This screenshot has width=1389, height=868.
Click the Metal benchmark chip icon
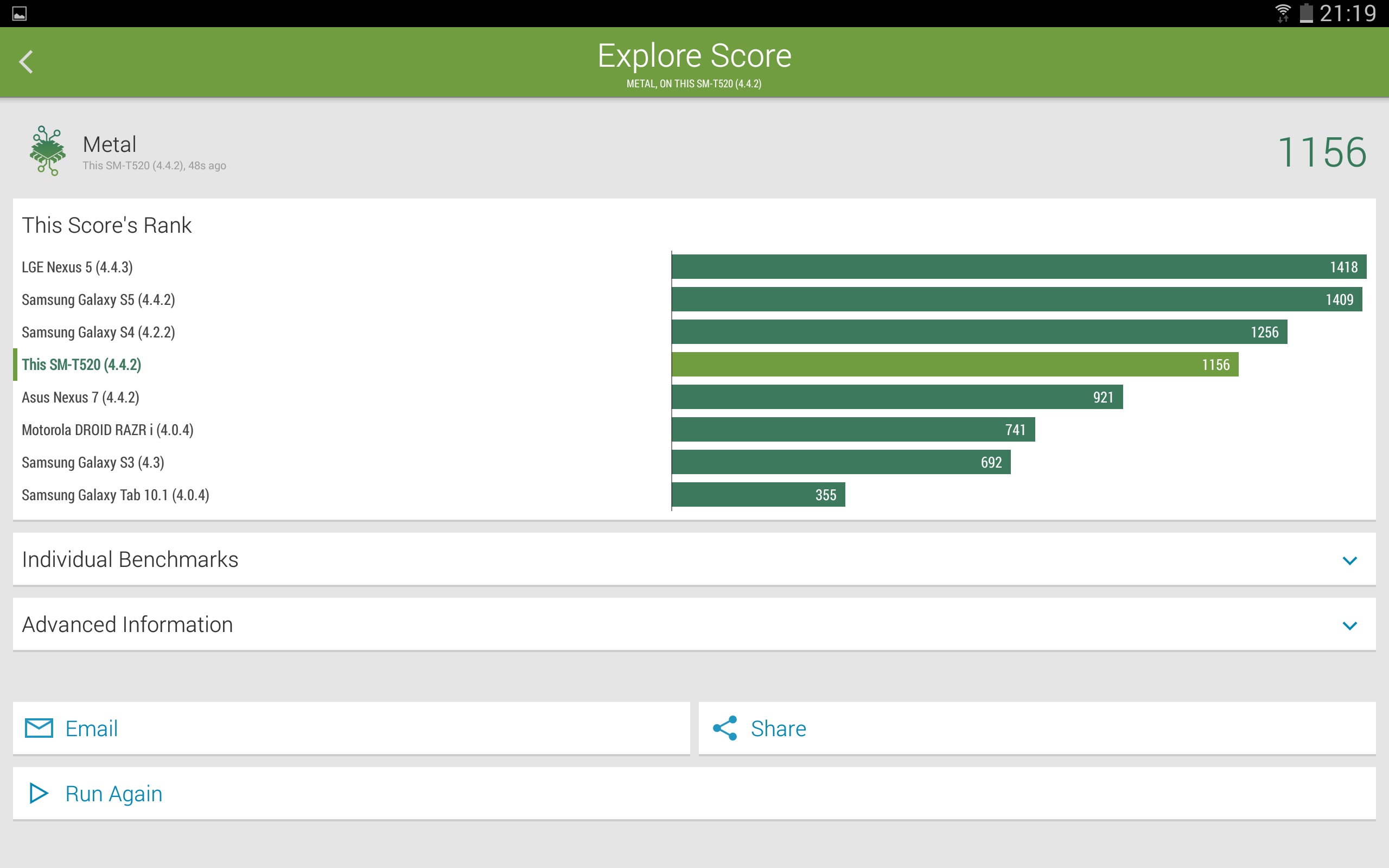click(48, 150)
